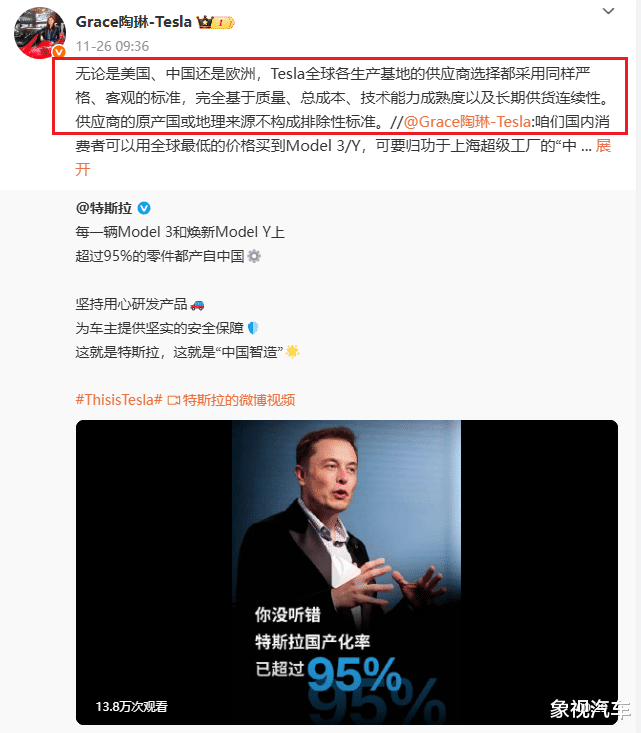Click the blue verified check beside 特斯拉

pyautogui.click(x=144, y=208)
